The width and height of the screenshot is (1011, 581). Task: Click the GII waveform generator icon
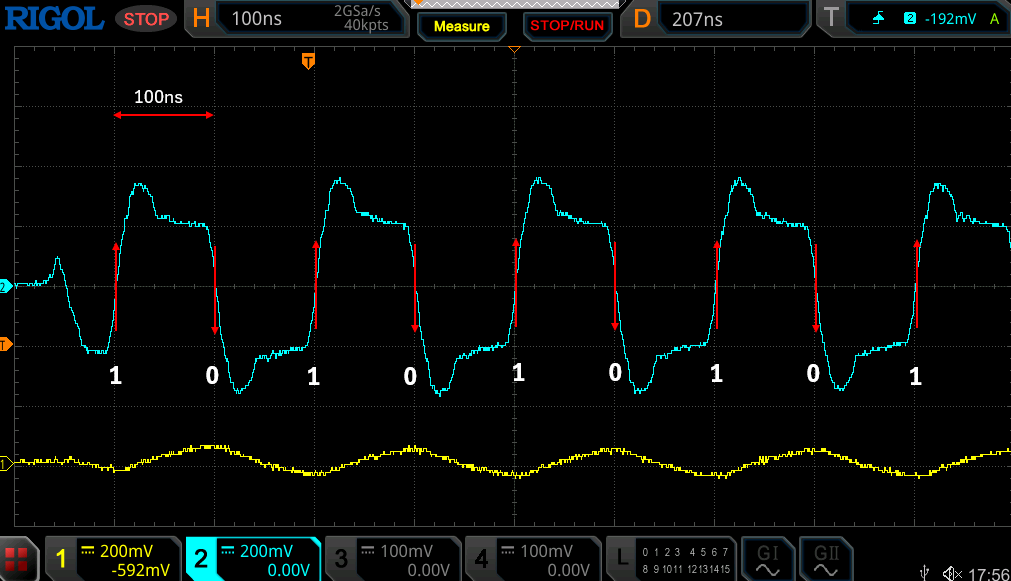point(826,559)
